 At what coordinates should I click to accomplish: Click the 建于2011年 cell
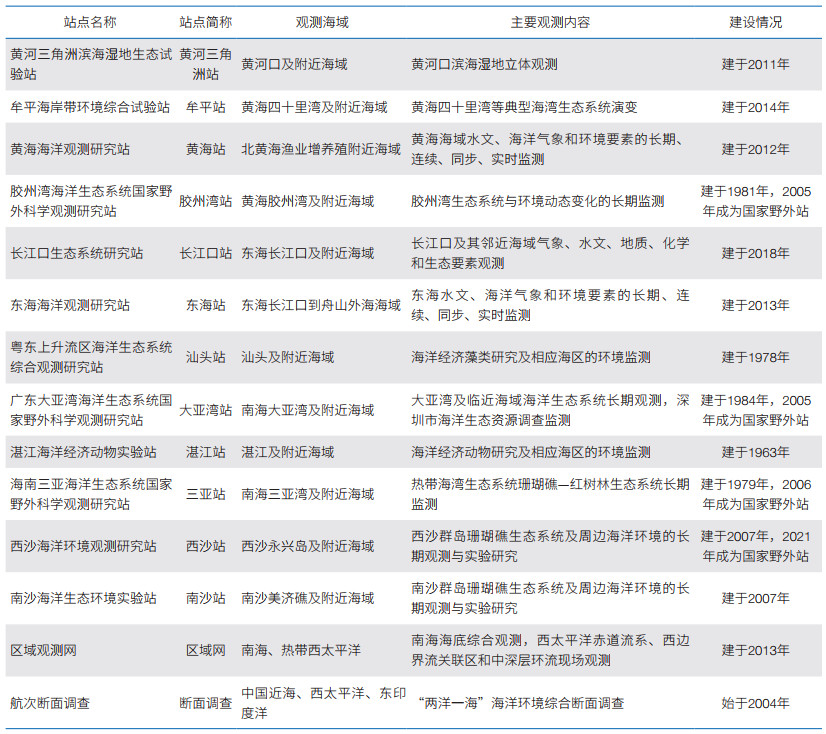pyautogui.click(x=755, y=64)
